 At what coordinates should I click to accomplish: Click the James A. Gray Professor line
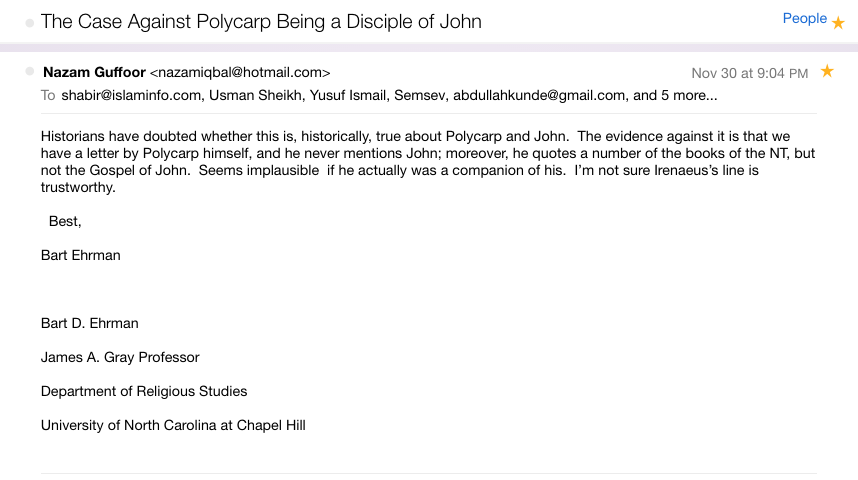coord(120,357)
